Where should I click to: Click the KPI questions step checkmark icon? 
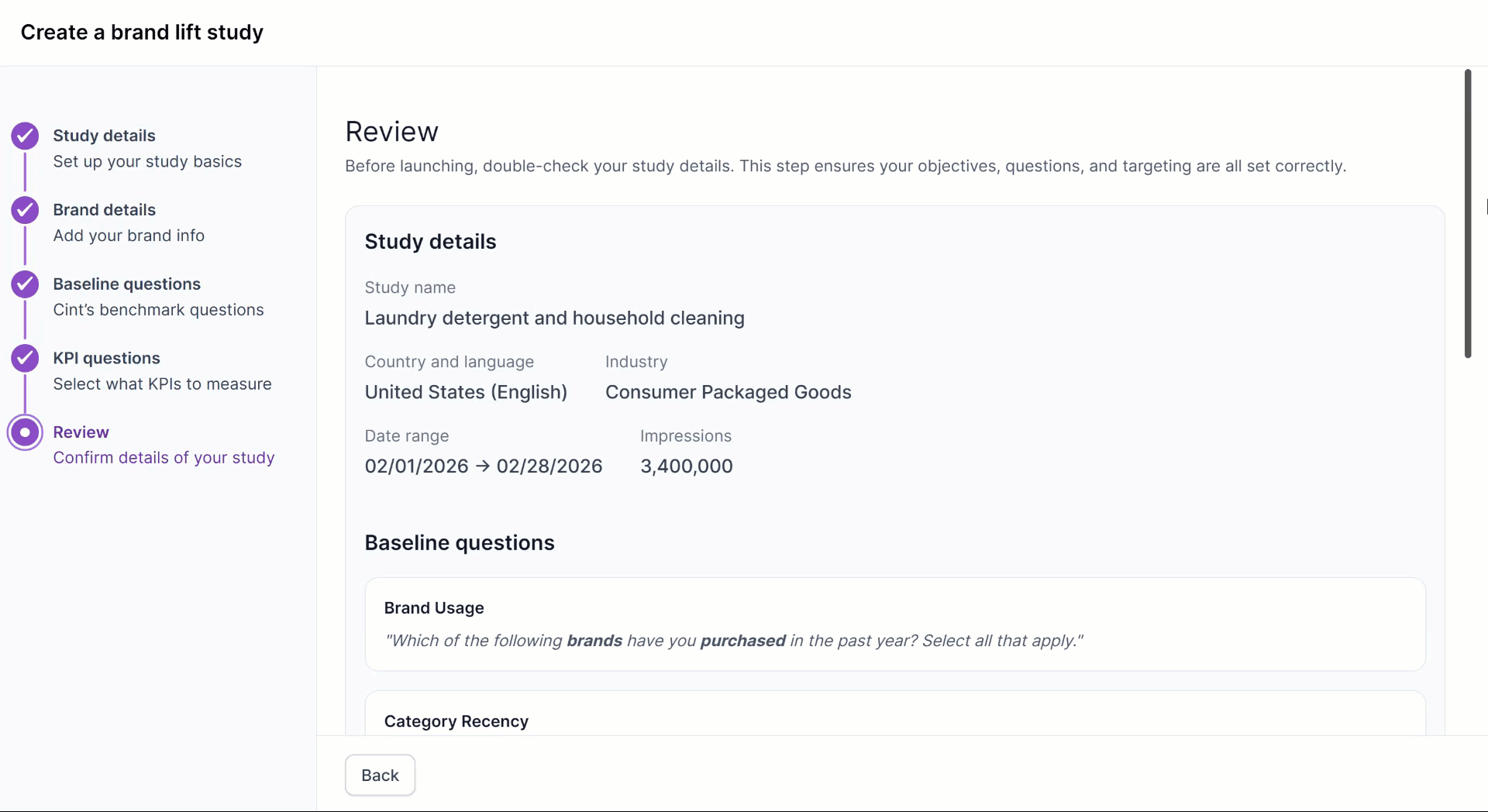25,358
